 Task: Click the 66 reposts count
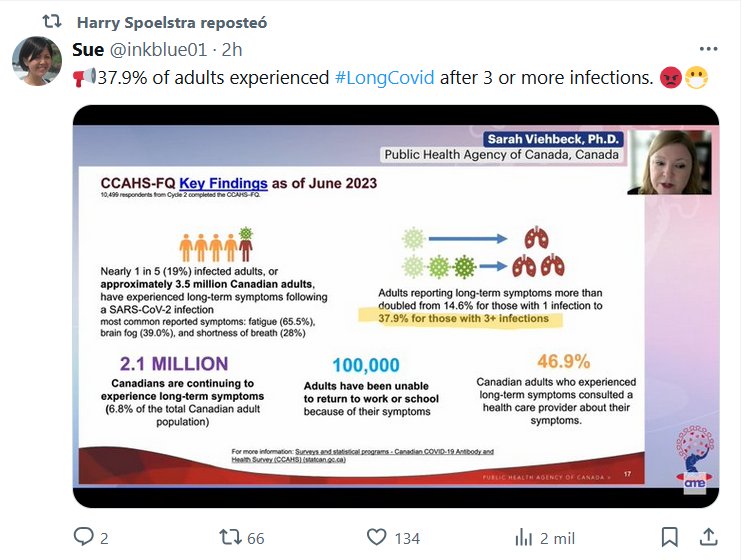coord(255,538)
